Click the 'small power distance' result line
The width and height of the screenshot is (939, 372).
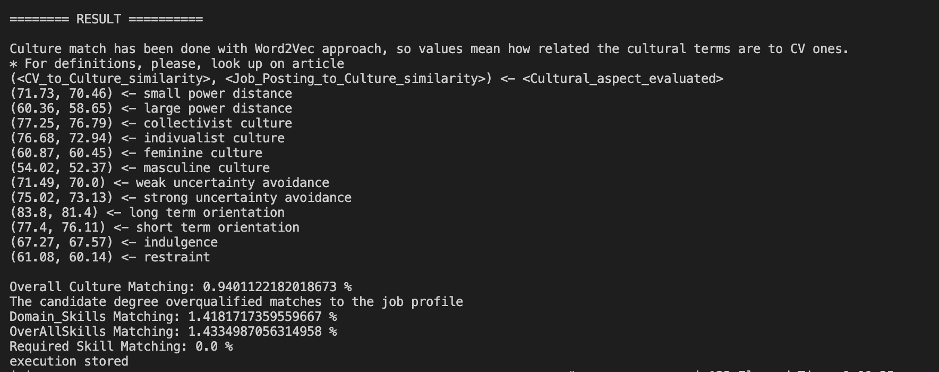tap(151, 93)
